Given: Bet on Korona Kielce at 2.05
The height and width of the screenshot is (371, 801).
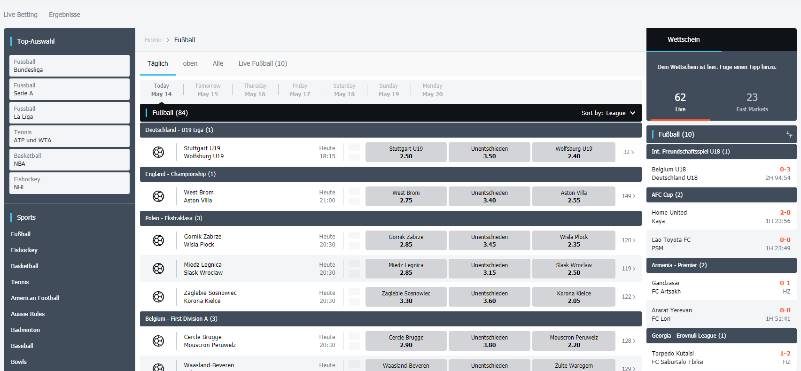Looking at the screenshot, I should click(573, 297).
